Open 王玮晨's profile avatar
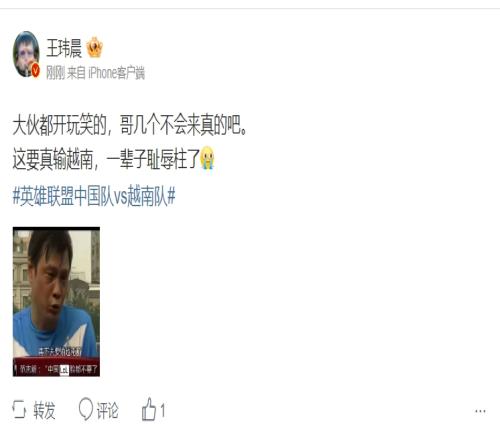Screen dimensions: 500x440 [x=26, y=54]
